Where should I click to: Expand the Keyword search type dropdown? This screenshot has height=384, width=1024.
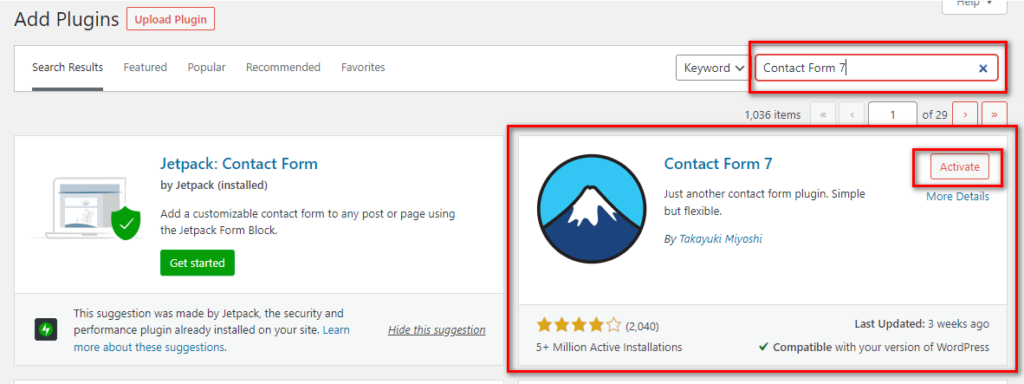pyautogui.click(x=712, y=68)
